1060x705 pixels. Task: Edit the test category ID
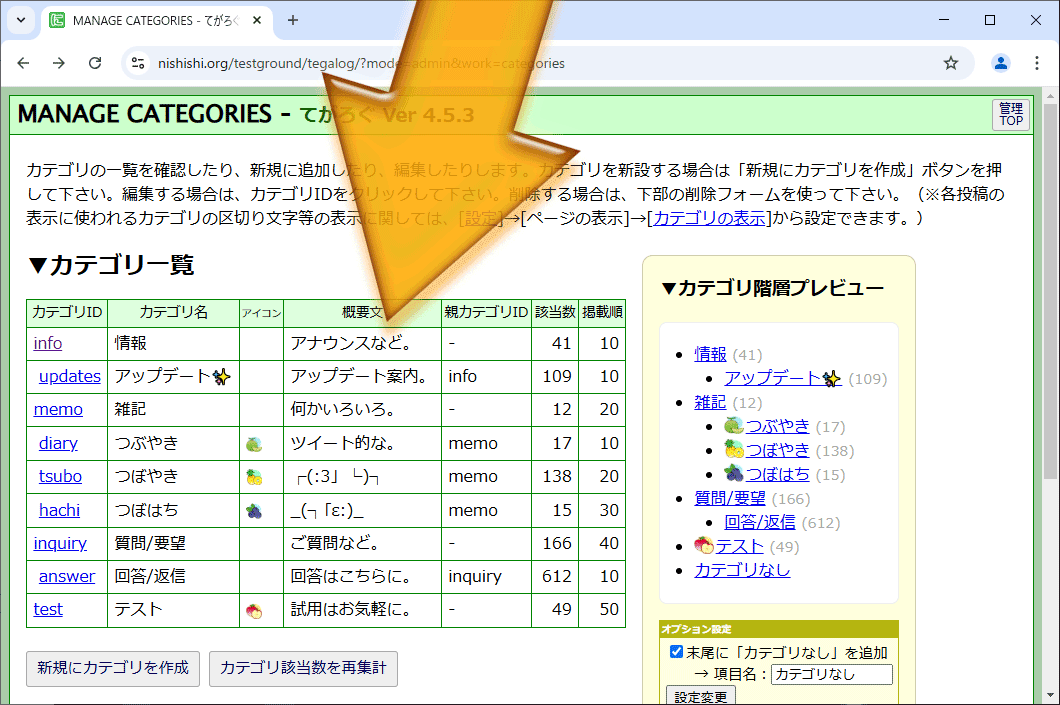[48, 610]
